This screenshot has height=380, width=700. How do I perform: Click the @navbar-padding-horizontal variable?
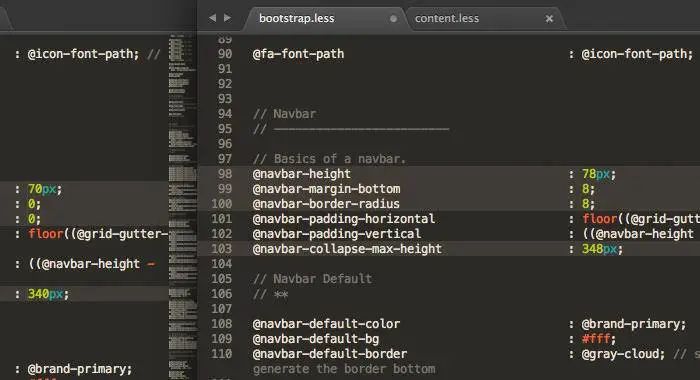coord(344,219)
